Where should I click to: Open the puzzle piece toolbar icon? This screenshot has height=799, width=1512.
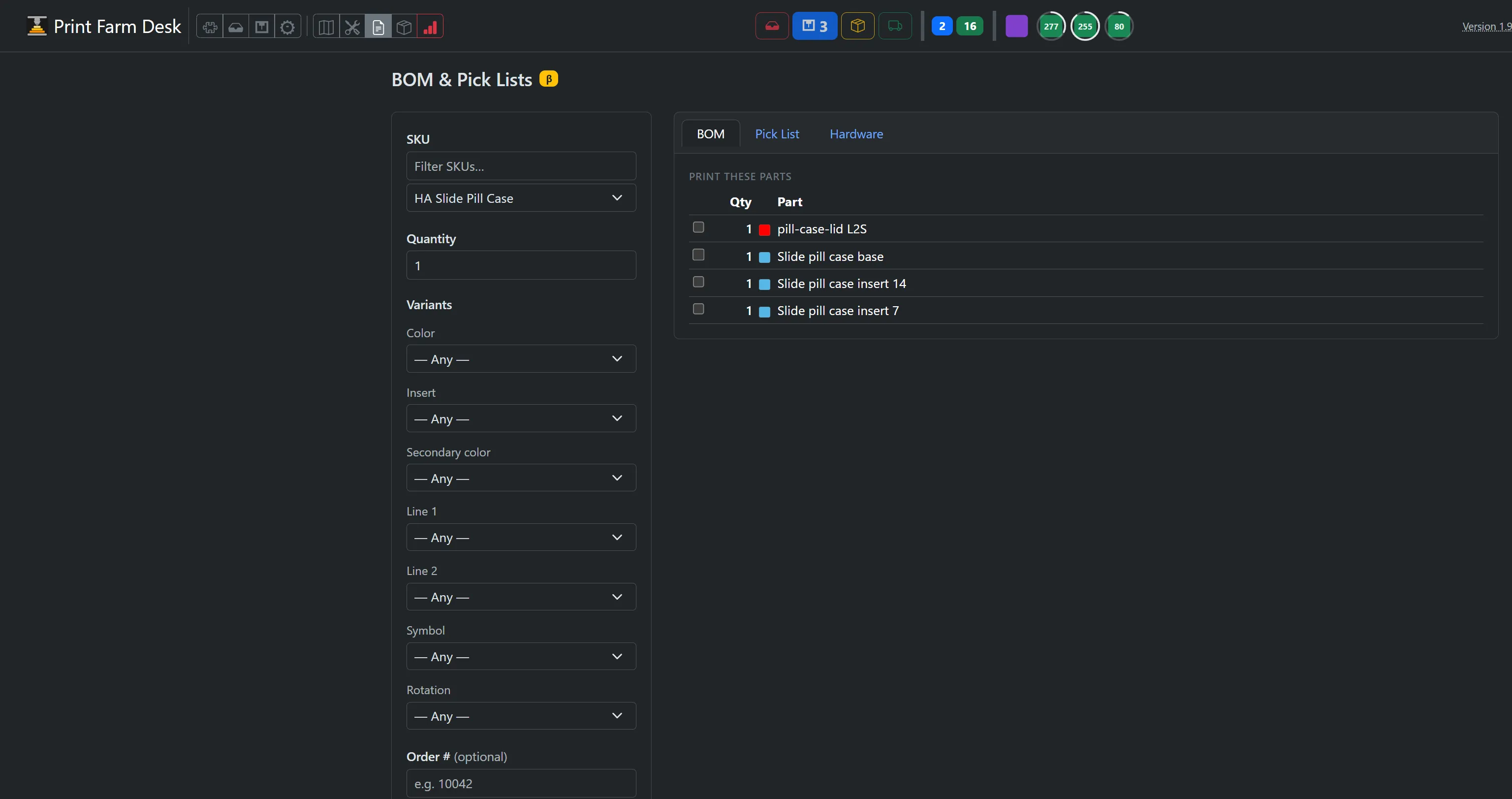click(x=210, y=27)
